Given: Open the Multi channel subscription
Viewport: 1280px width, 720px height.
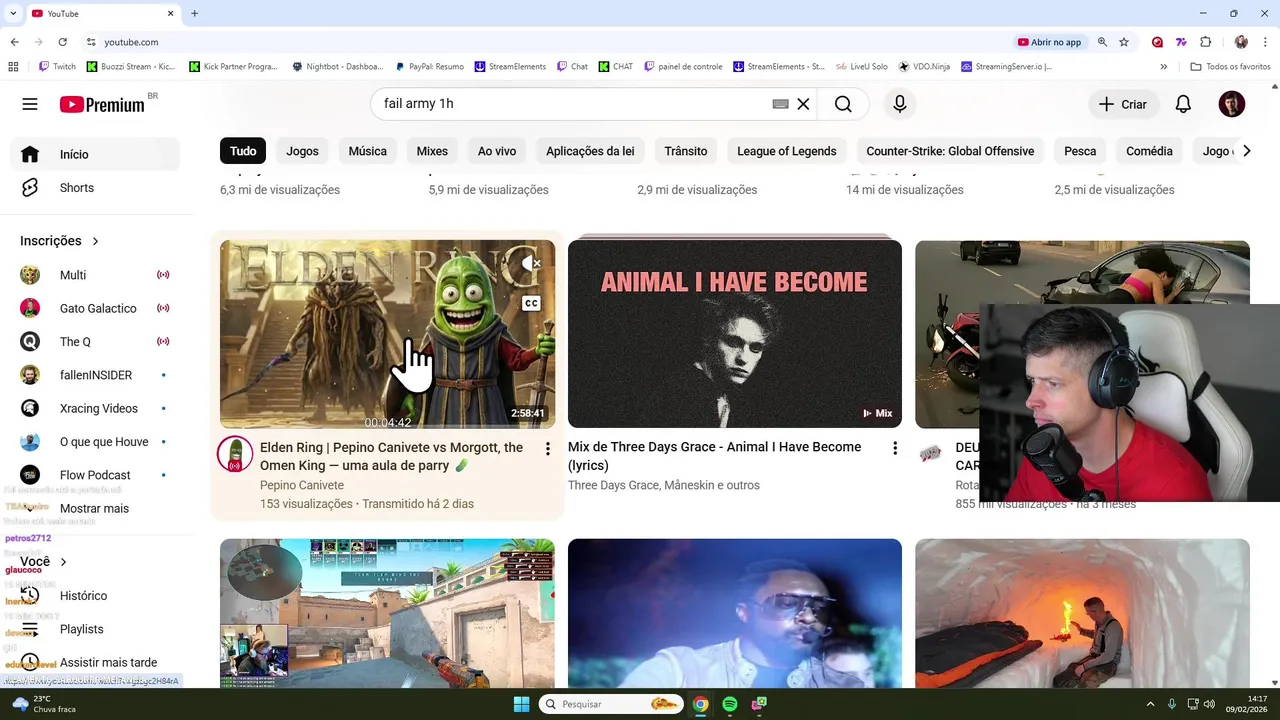Looking at the screenshot, I should click(95, 275).
